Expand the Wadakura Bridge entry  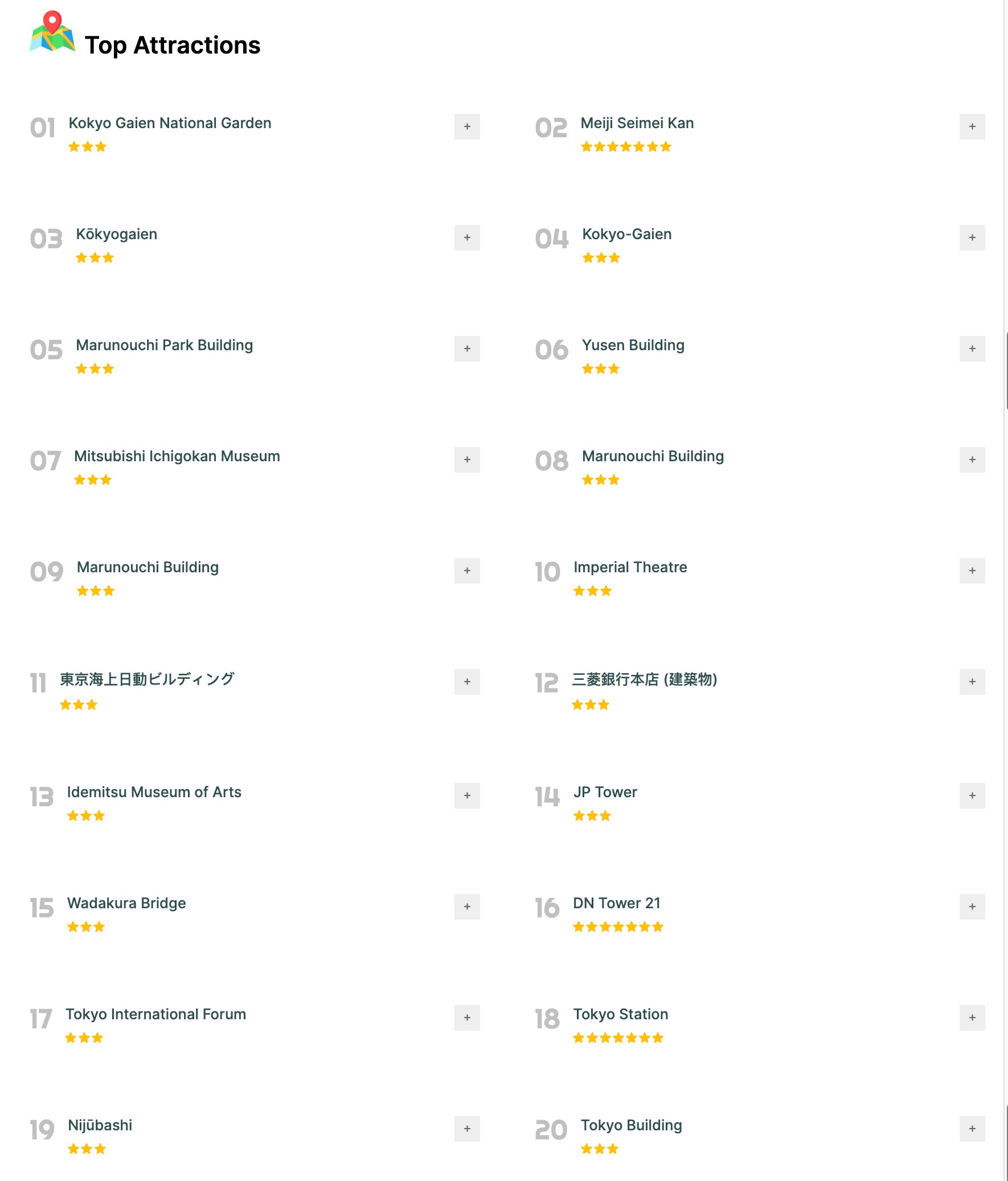(x=467, y=908)
